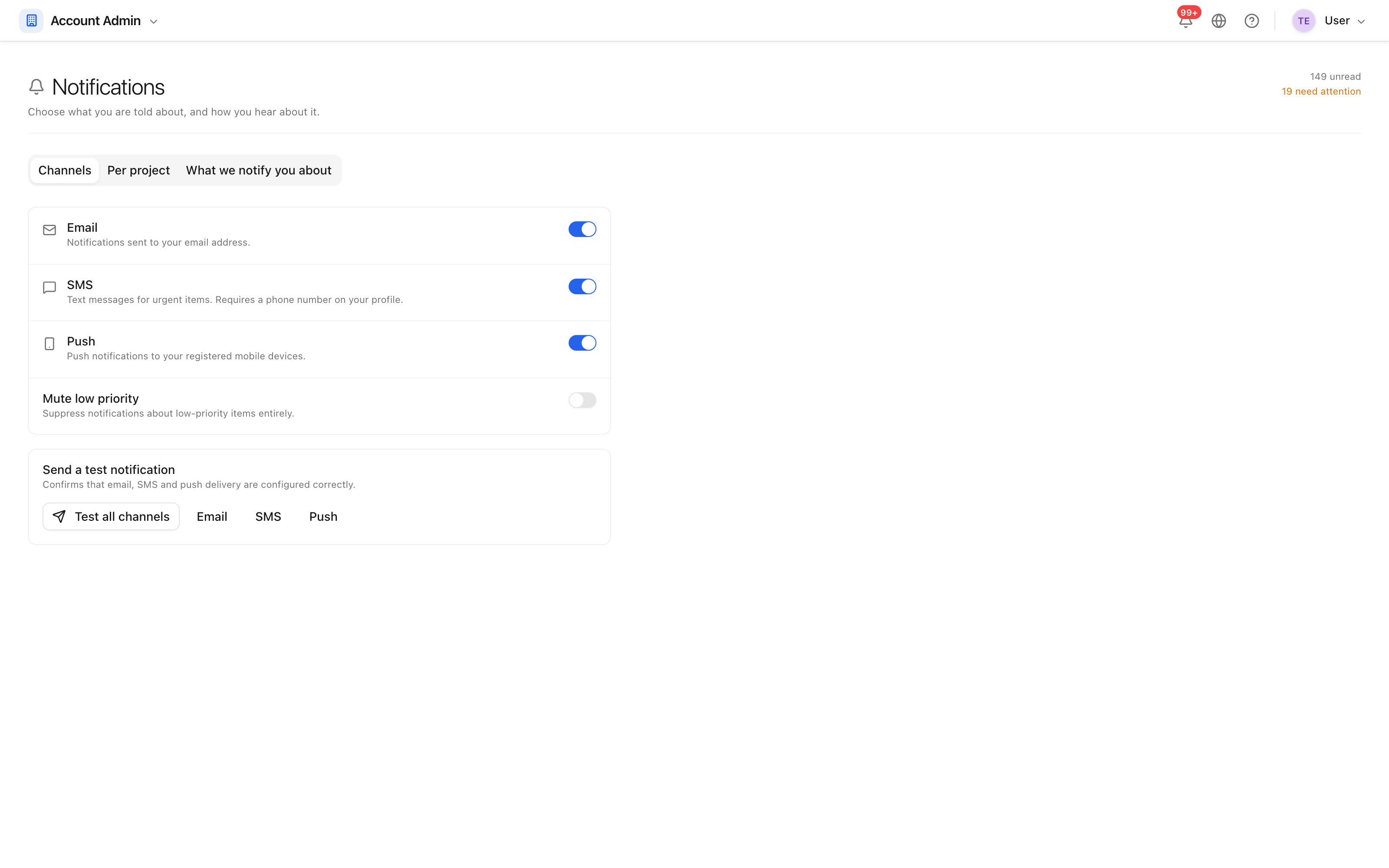The width and height of the screenshot is (1389, 868).
Task: Open the What we notify you about tab
Action: tap(258, 171)
